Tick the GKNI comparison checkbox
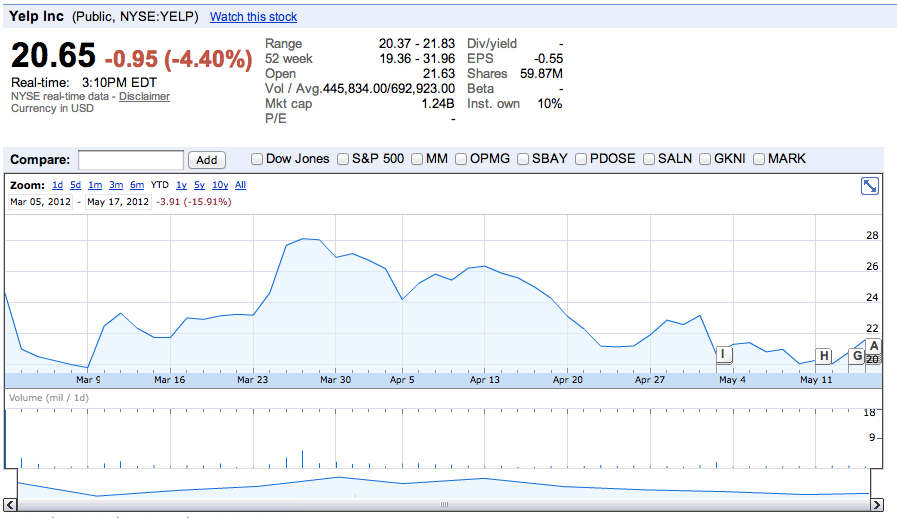This screenshot has height=518, width=897. (706, 159)
